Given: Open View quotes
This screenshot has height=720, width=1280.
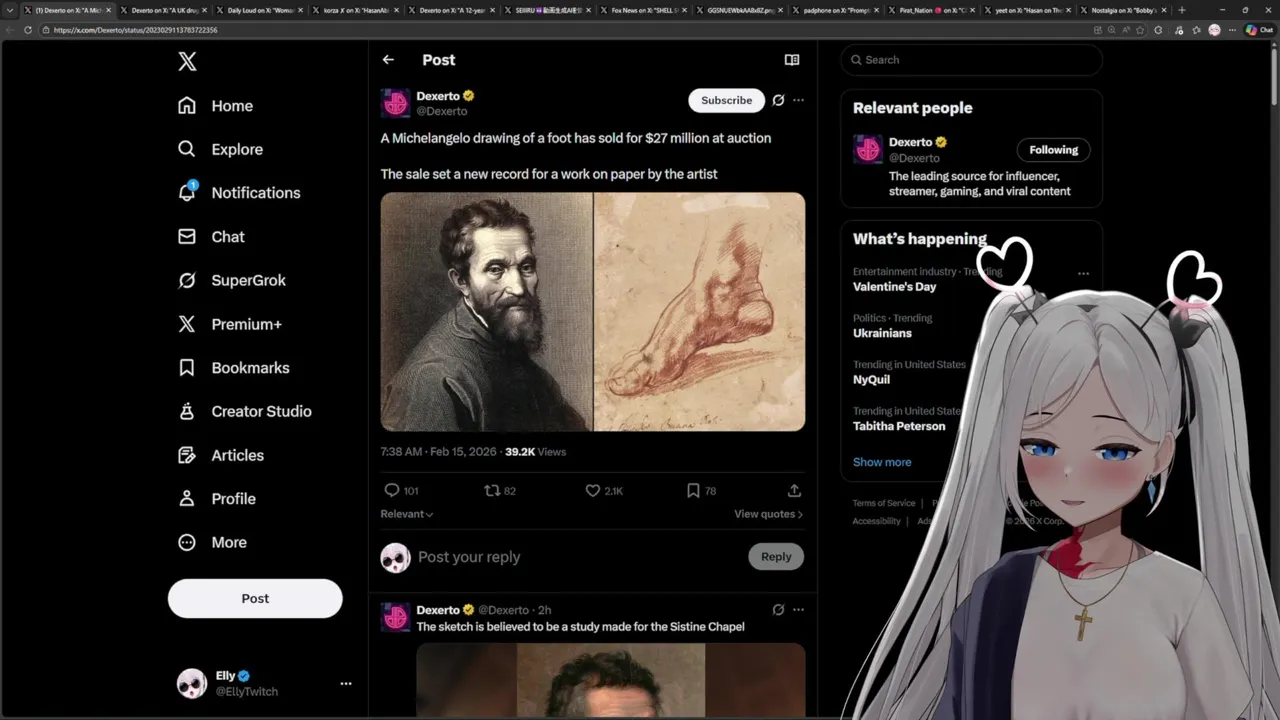Looking at the screenshot, I should coord(769,514).
